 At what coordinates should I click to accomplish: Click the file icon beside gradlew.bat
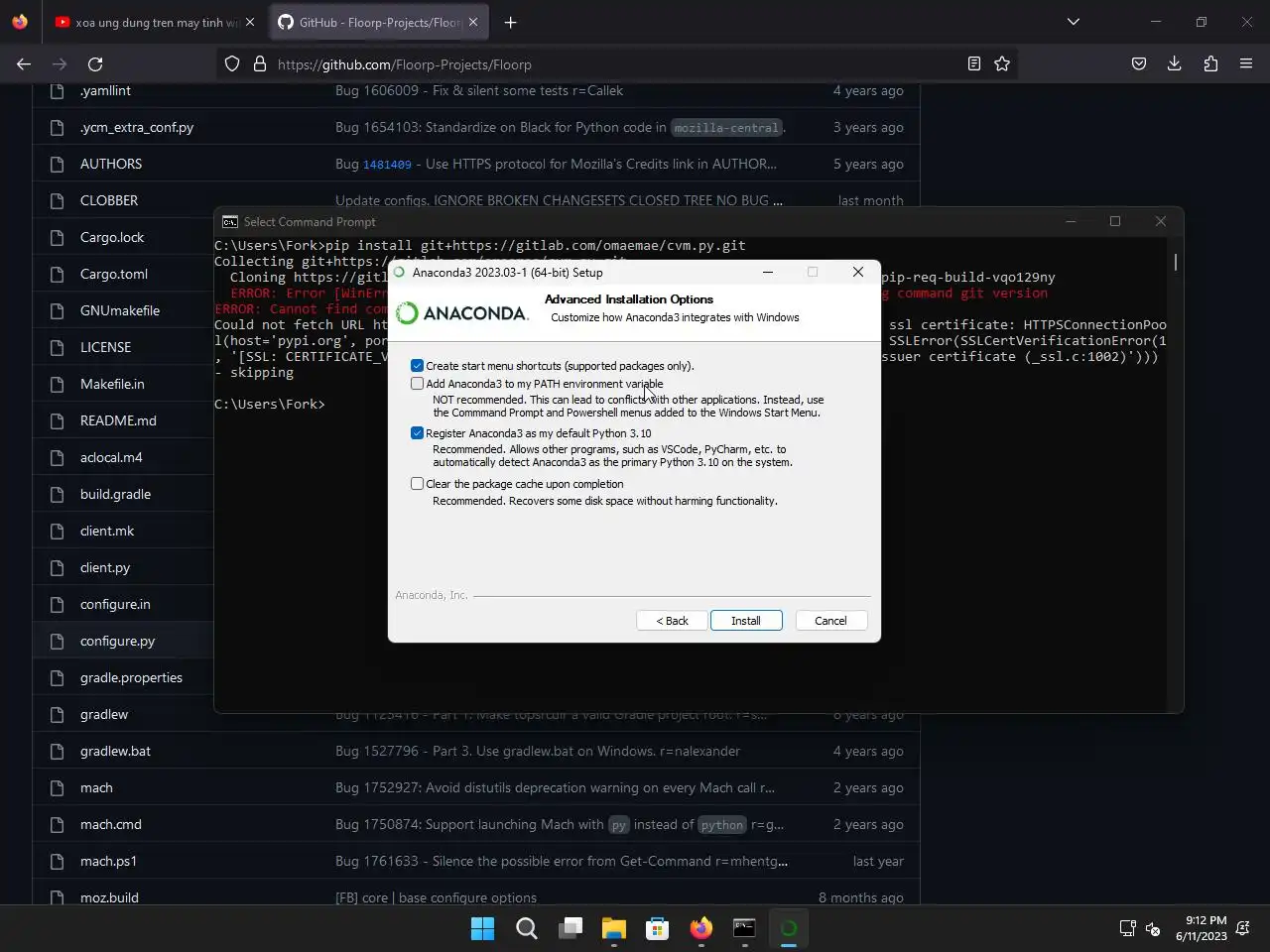58,751
